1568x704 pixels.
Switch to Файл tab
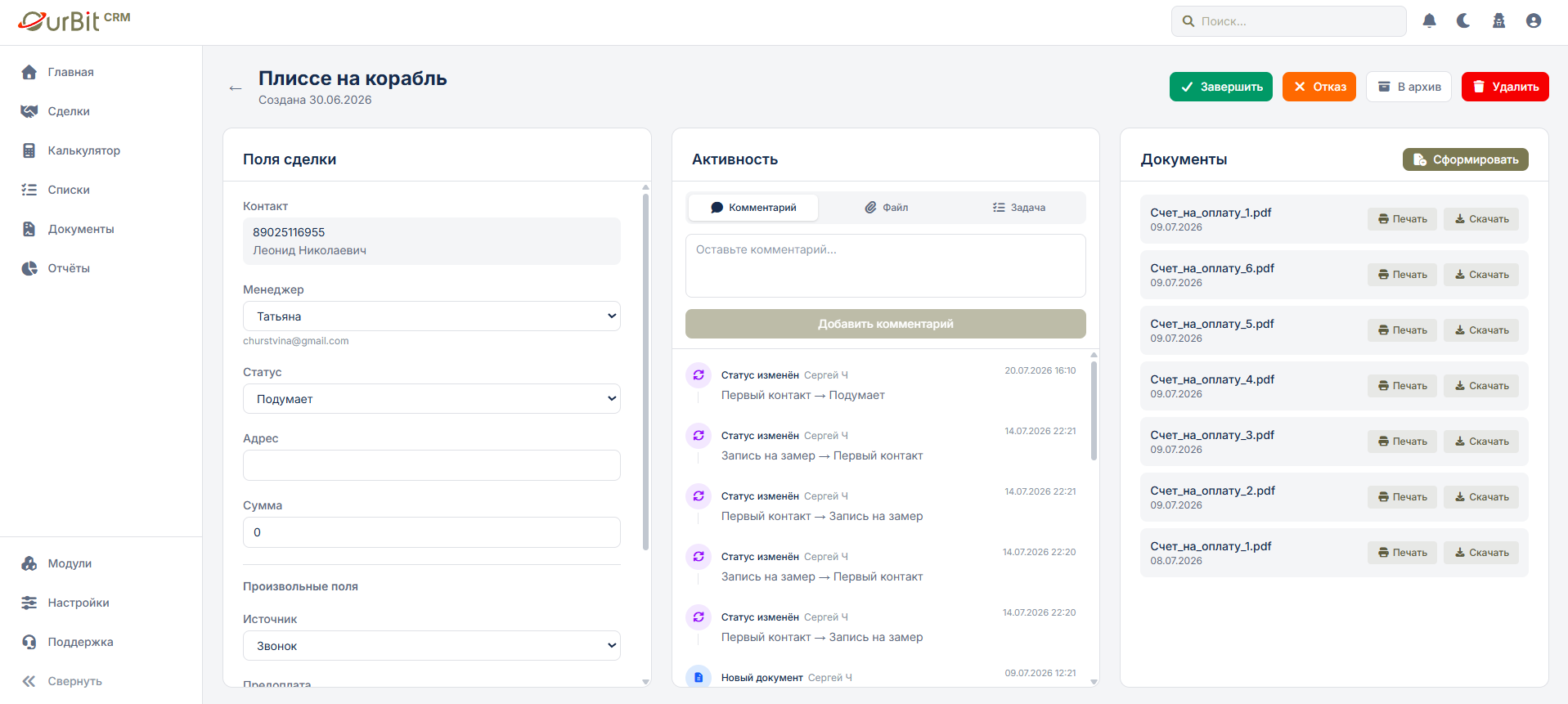(x=887, y=208)
